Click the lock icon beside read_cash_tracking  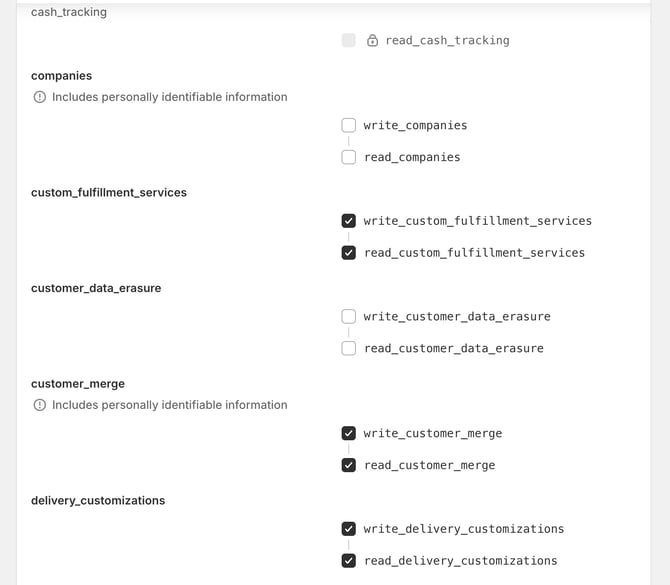tap(372, 41)
